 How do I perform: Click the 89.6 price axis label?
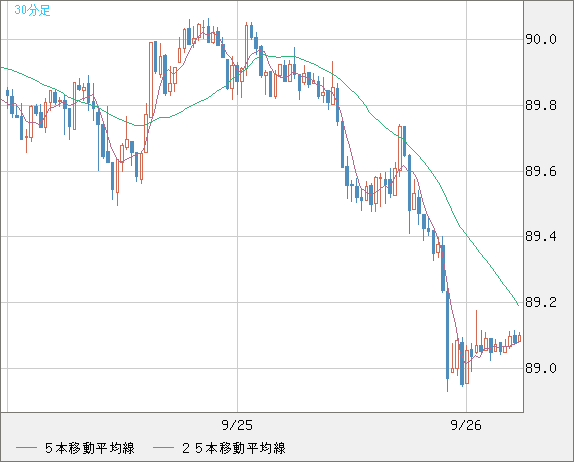click(541, 171)
